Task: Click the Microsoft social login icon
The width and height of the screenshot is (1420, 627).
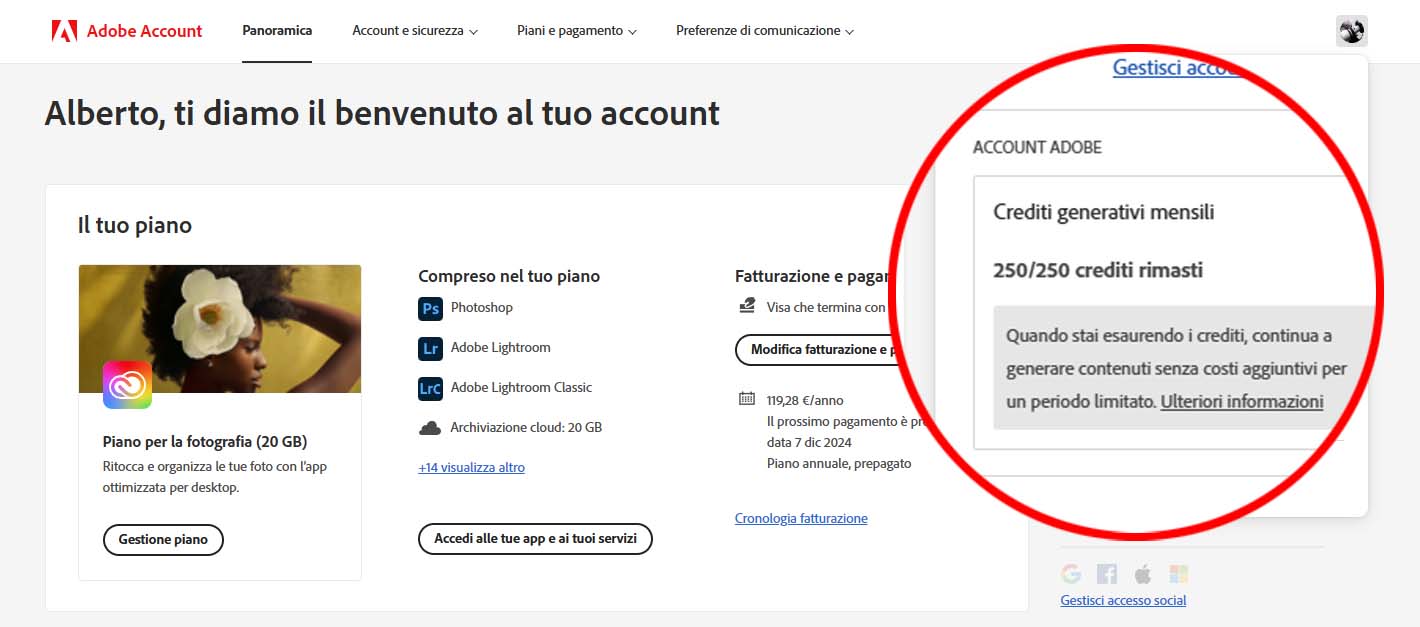Action: (x=1179, y=574)
